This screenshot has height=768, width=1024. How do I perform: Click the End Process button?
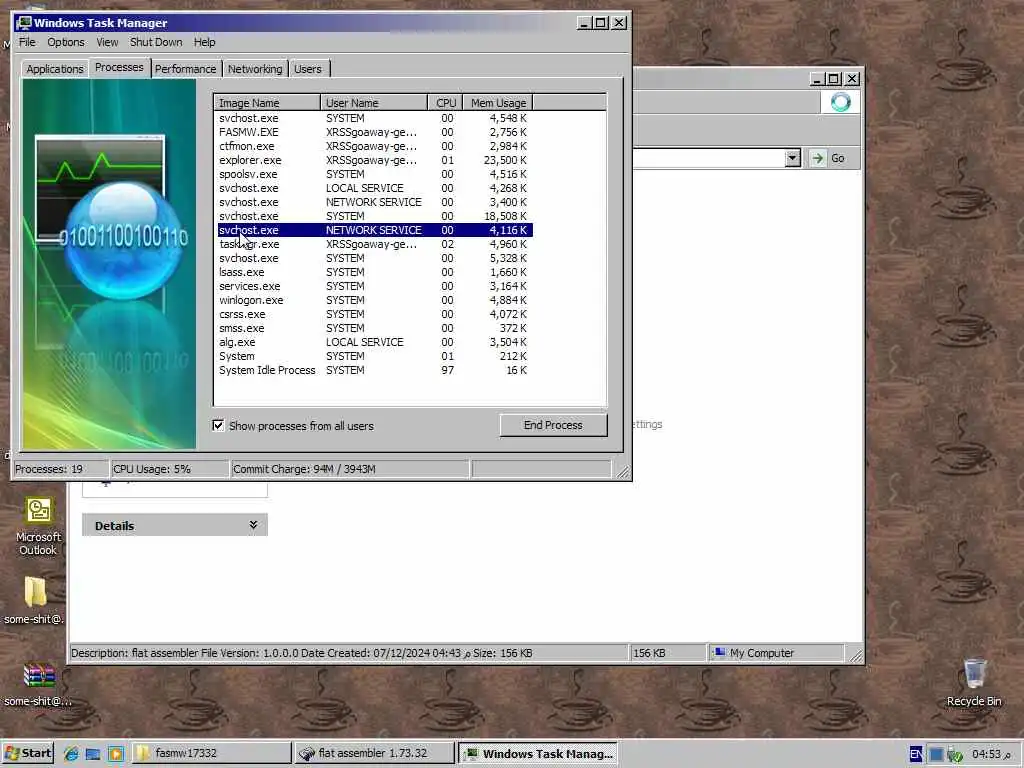click(553, 425)
